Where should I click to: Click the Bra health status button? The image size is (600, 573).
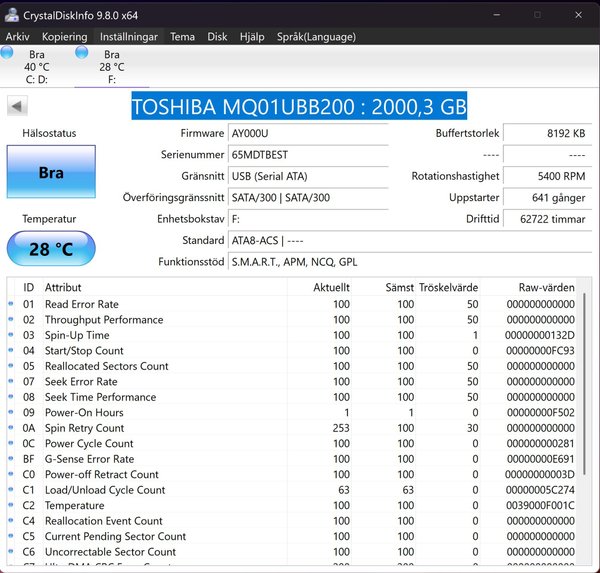click(x=51, y=172)
